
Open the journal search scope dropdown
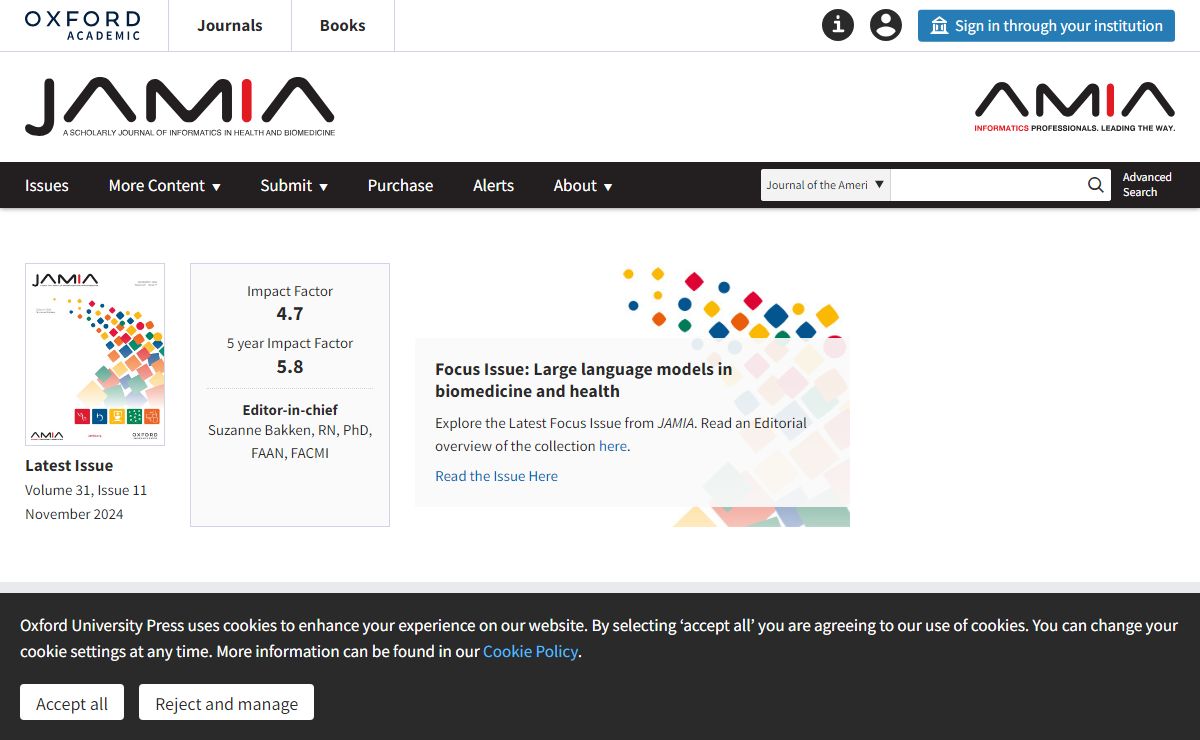pos(826,185)
